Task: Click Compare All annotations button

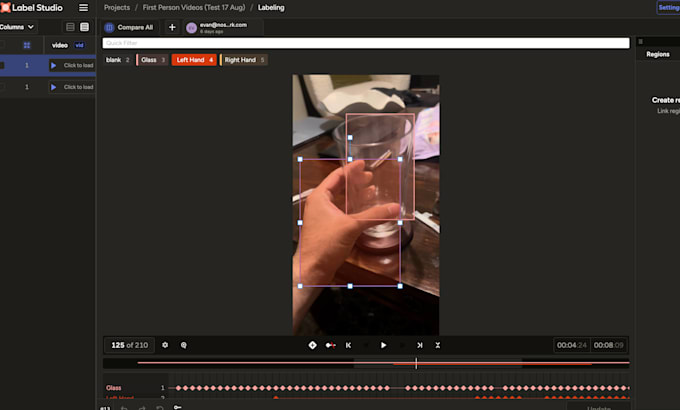Action: coord(129,27)
